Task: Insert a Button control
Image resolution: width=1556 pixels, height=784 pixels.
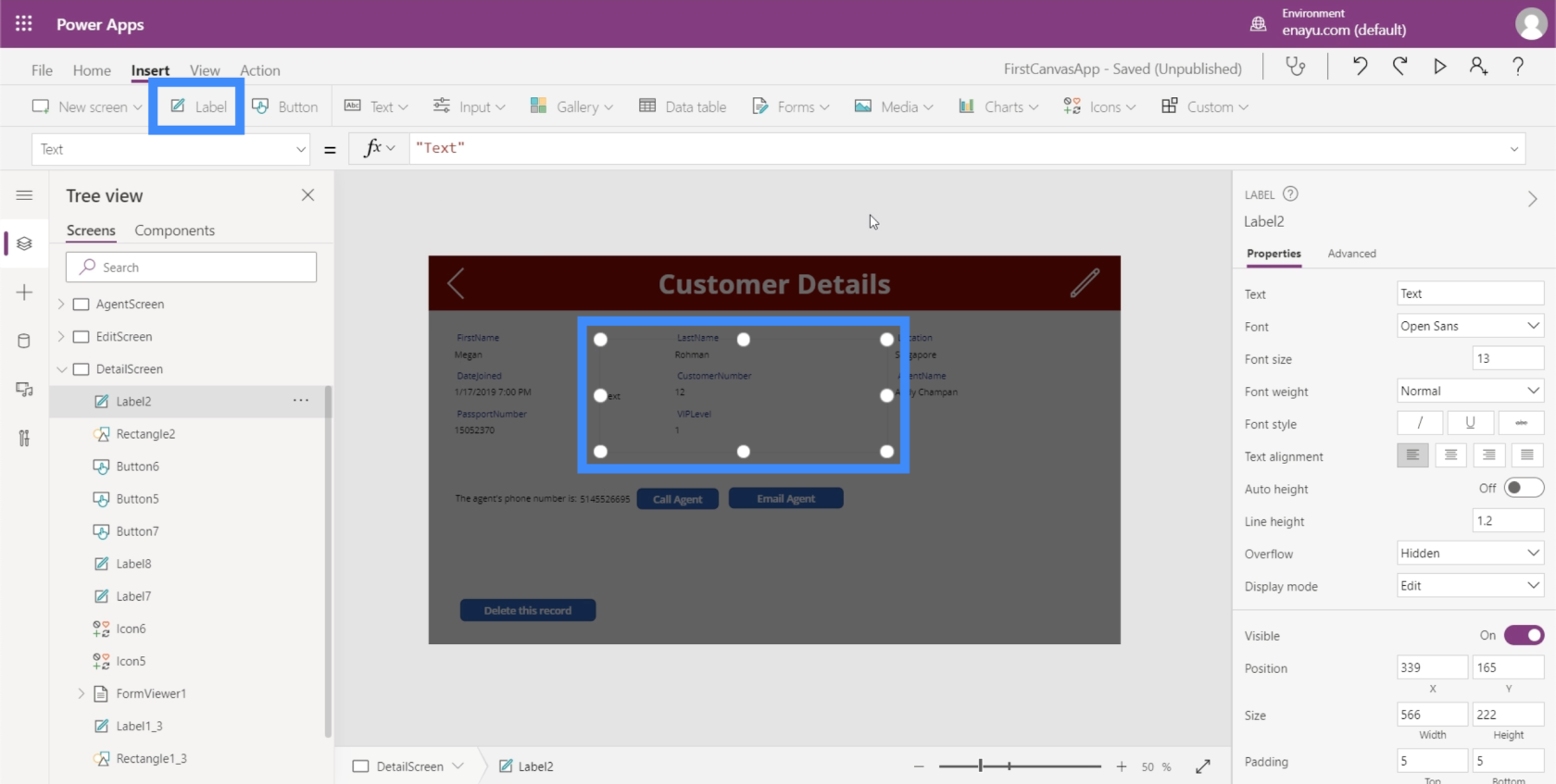Action: (285, 106)
